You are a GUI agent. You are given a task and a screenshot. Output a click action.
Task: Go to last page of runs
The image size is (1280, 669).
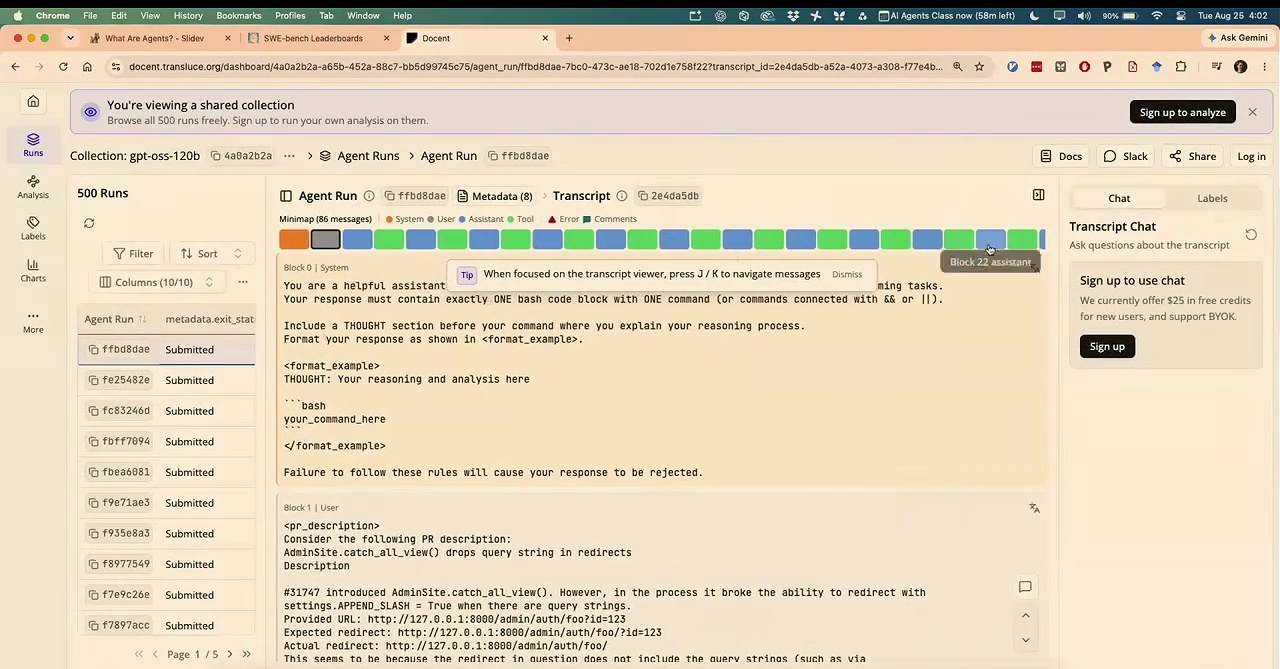pos(246,654)
